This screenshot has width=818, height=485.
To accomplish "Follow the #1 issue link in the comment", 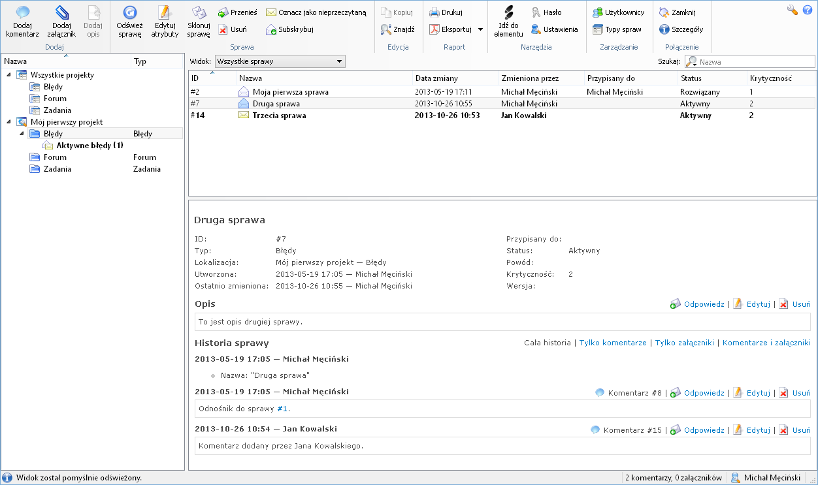I will [x=282, y=409].
